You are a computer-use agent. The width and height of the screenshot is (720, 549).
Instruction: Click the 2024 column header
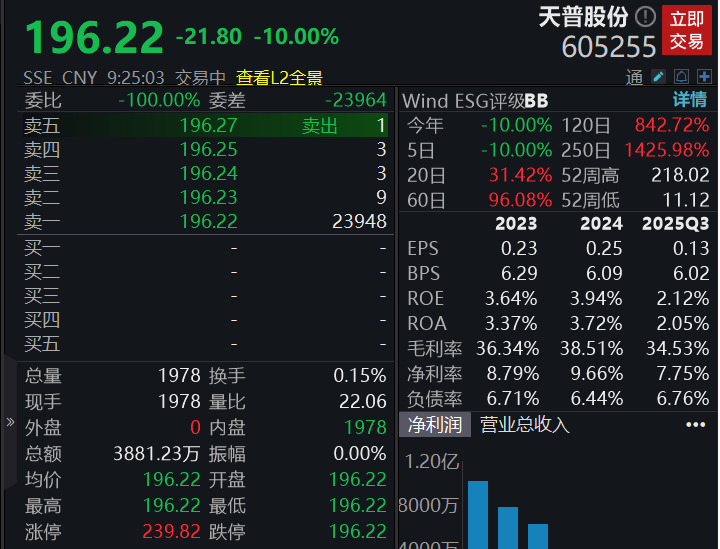pyautogui.click(x=602, y=224)
